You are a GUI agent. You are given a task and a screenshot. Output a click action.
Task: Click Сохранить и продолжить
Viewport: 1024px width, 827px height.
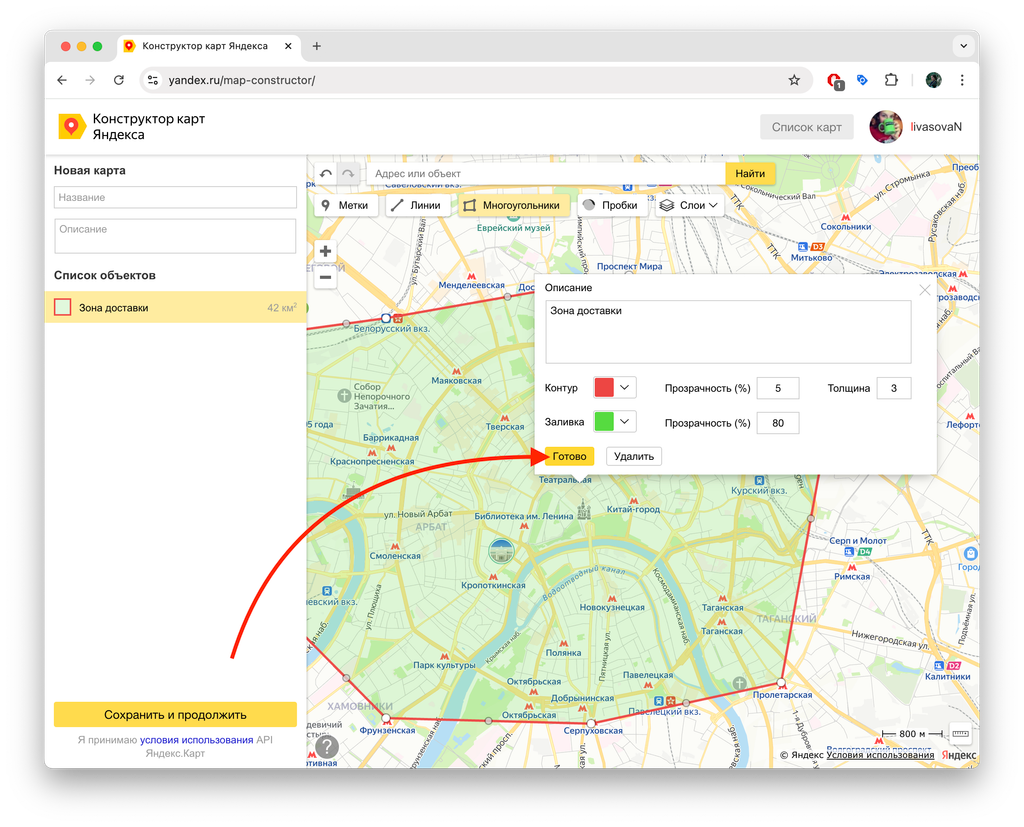pos(175,715)
